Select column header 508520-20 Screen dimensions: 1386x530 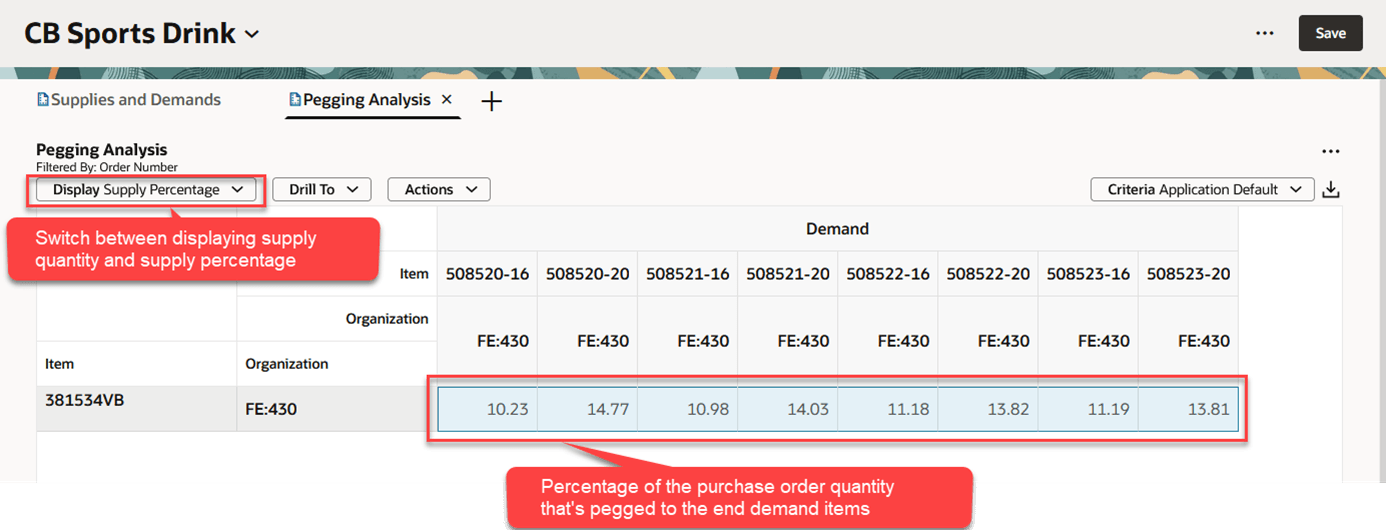tap(587, 273)
